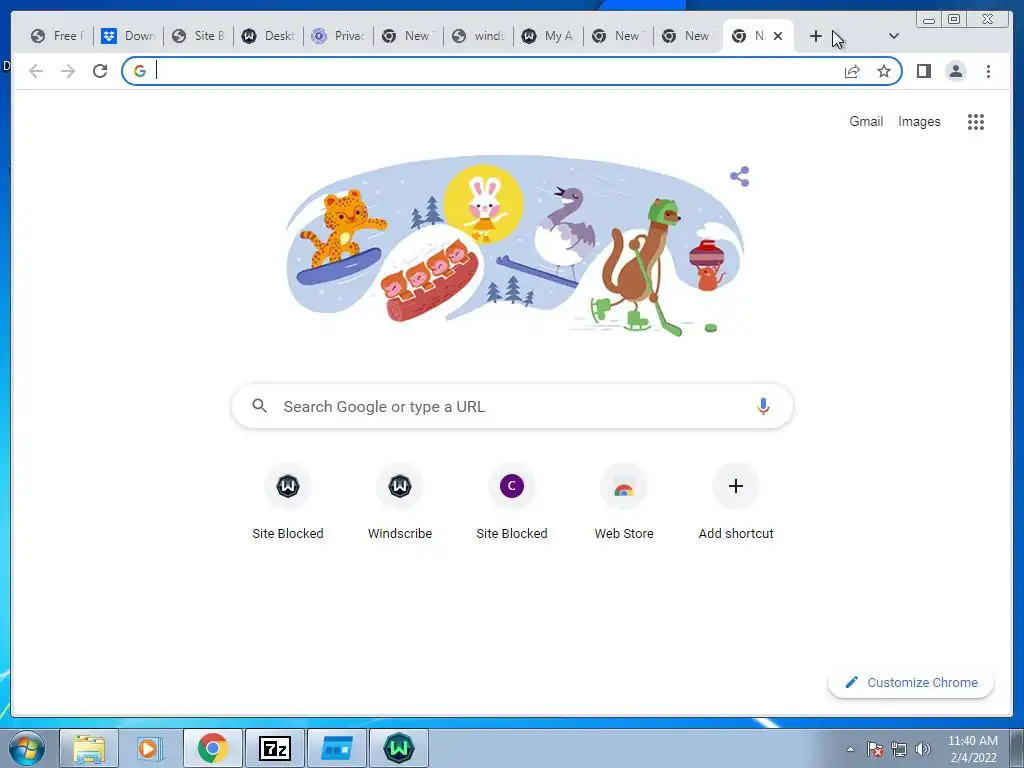Switch to the Privac tab
Screen dimensions: 1024x768
click(x=338, y=37)
